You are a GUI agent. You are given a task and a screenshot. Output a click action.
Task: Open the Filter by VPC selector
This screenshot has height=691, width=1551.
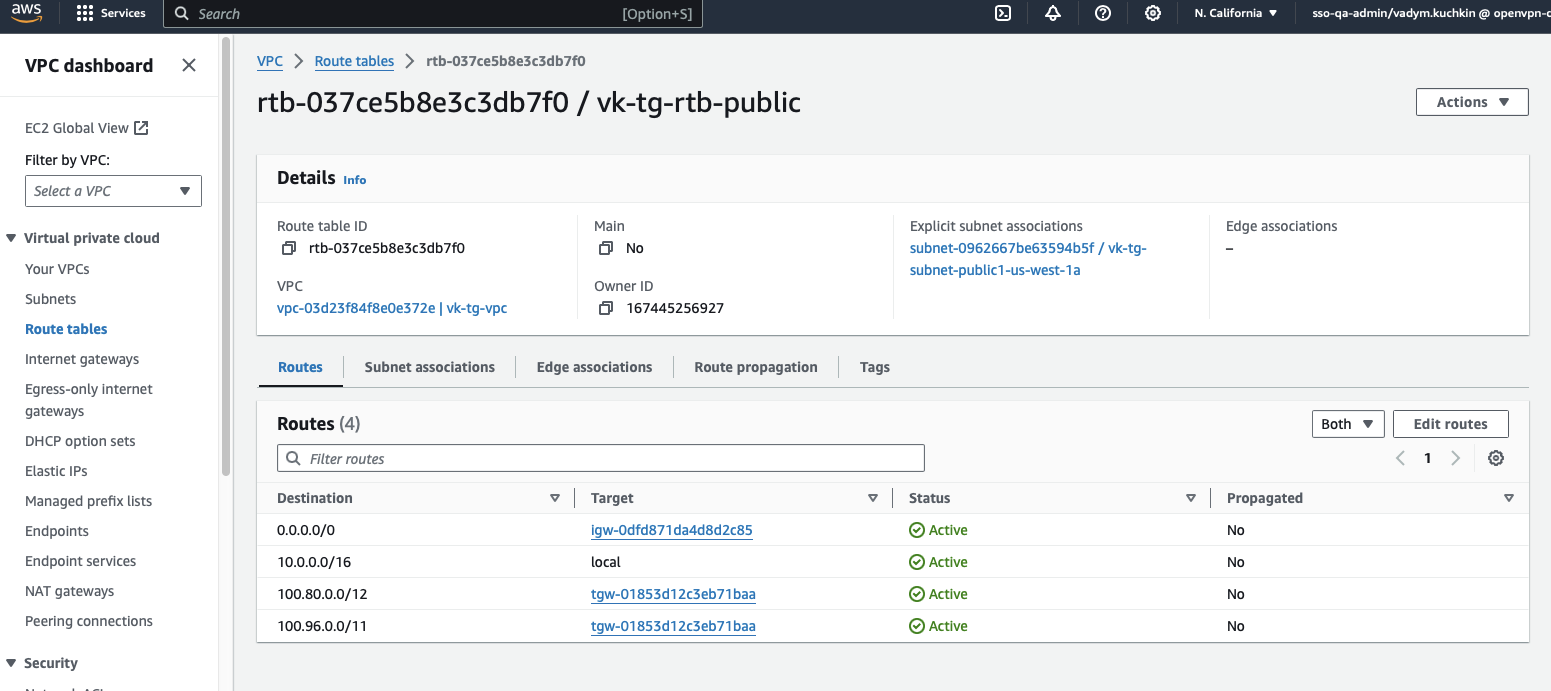(113, 191)
